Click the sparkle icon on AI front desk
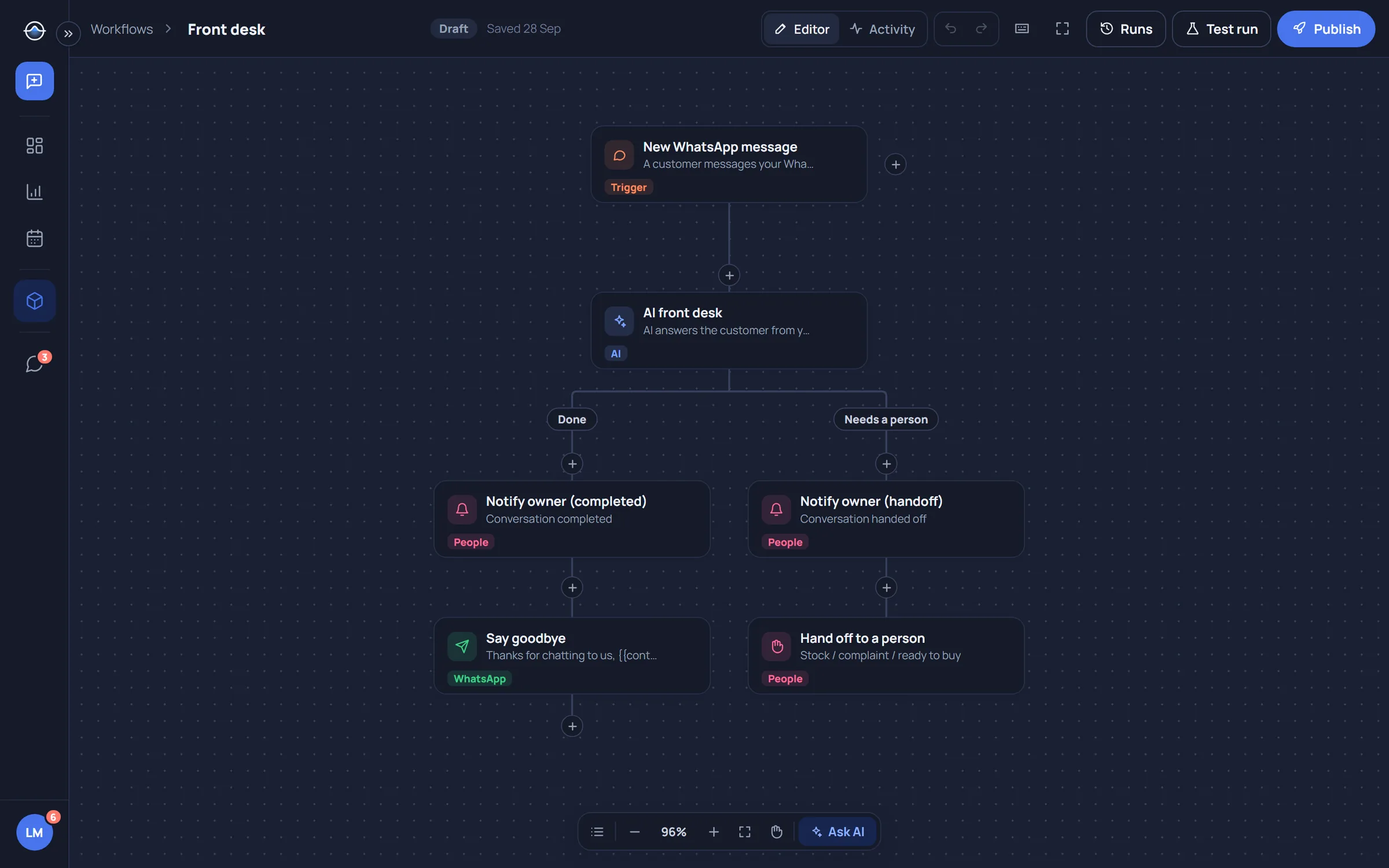 click(x=619, y=321)
